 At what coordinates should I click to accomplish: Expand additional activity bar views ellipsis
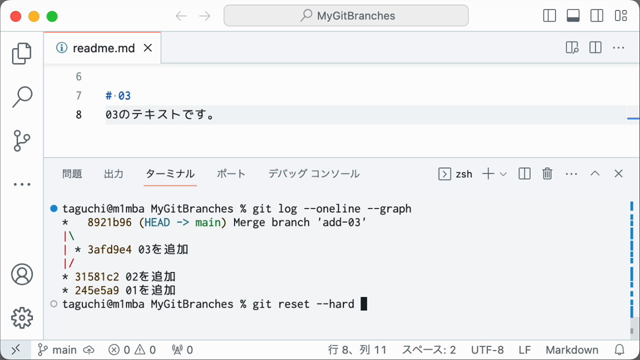tap(22, 184)
